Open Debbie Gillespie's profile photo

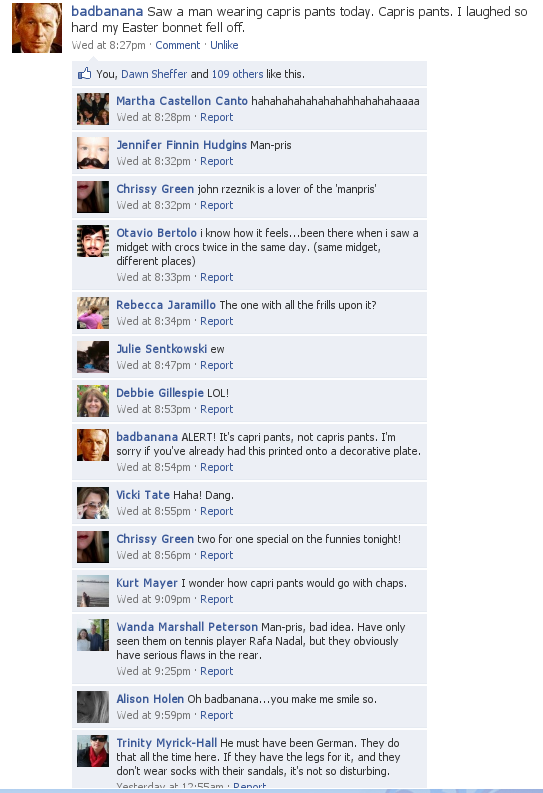[93, 401]
